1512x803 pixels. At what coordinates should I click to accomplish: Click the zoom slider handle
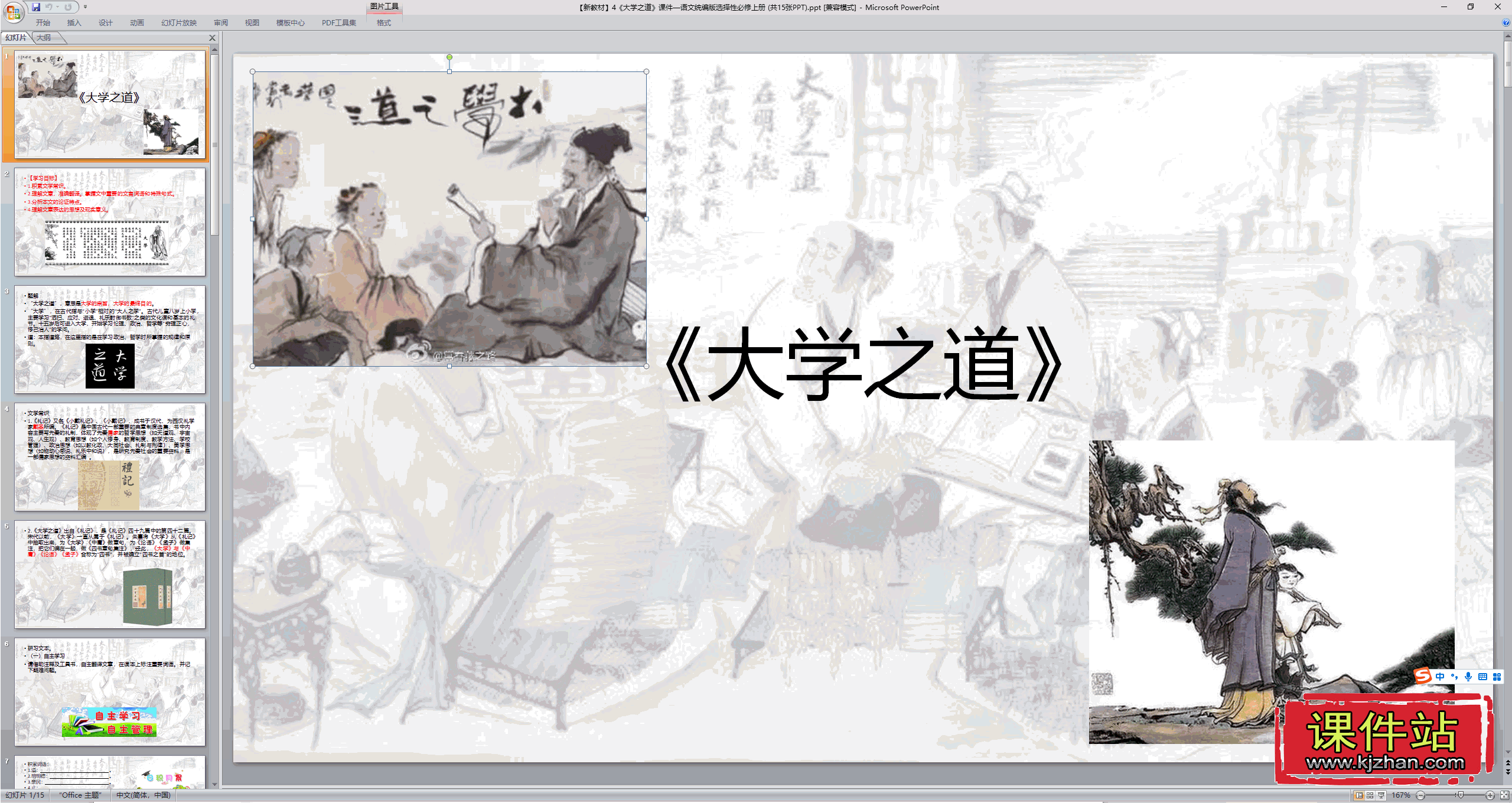[1460, 795]
